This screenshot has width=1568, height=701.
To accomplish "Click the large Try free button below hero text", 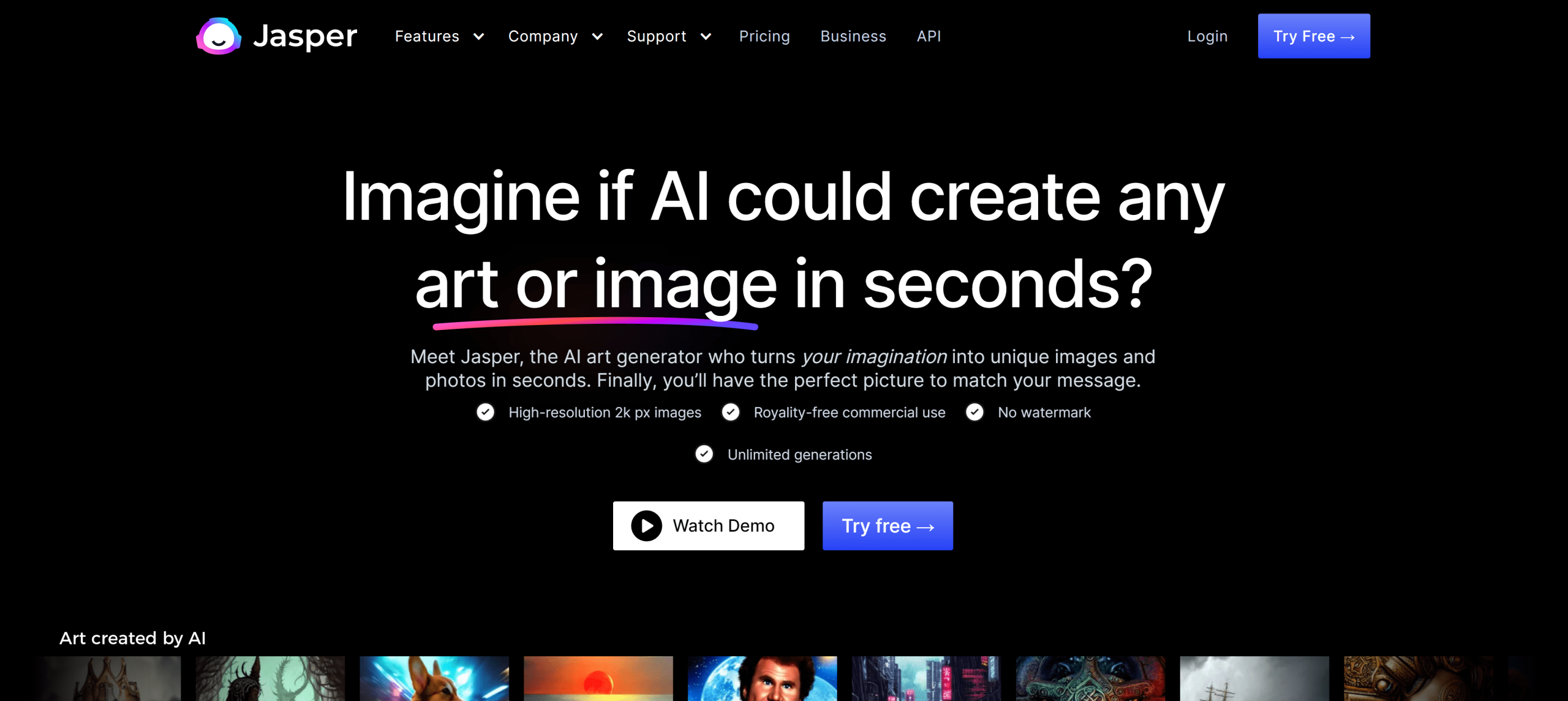I will point(888,526).
